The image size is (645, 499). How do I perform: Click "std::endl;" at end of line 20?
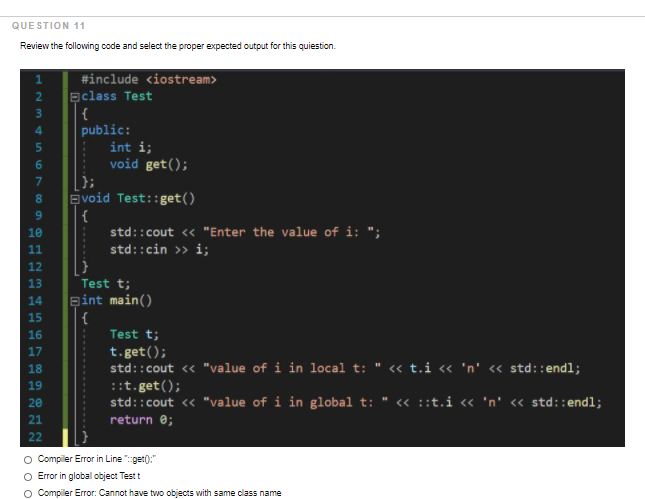[566, 402]
